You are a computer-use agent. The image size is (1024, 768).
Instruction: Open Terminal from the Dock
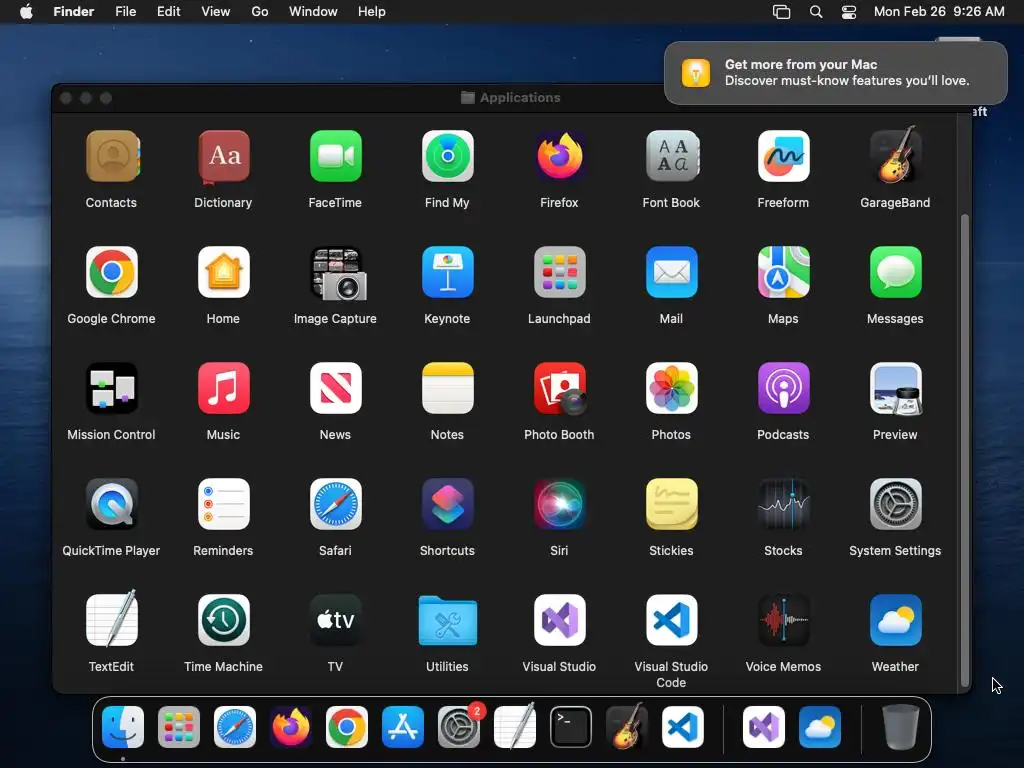(x=571, y=726)
